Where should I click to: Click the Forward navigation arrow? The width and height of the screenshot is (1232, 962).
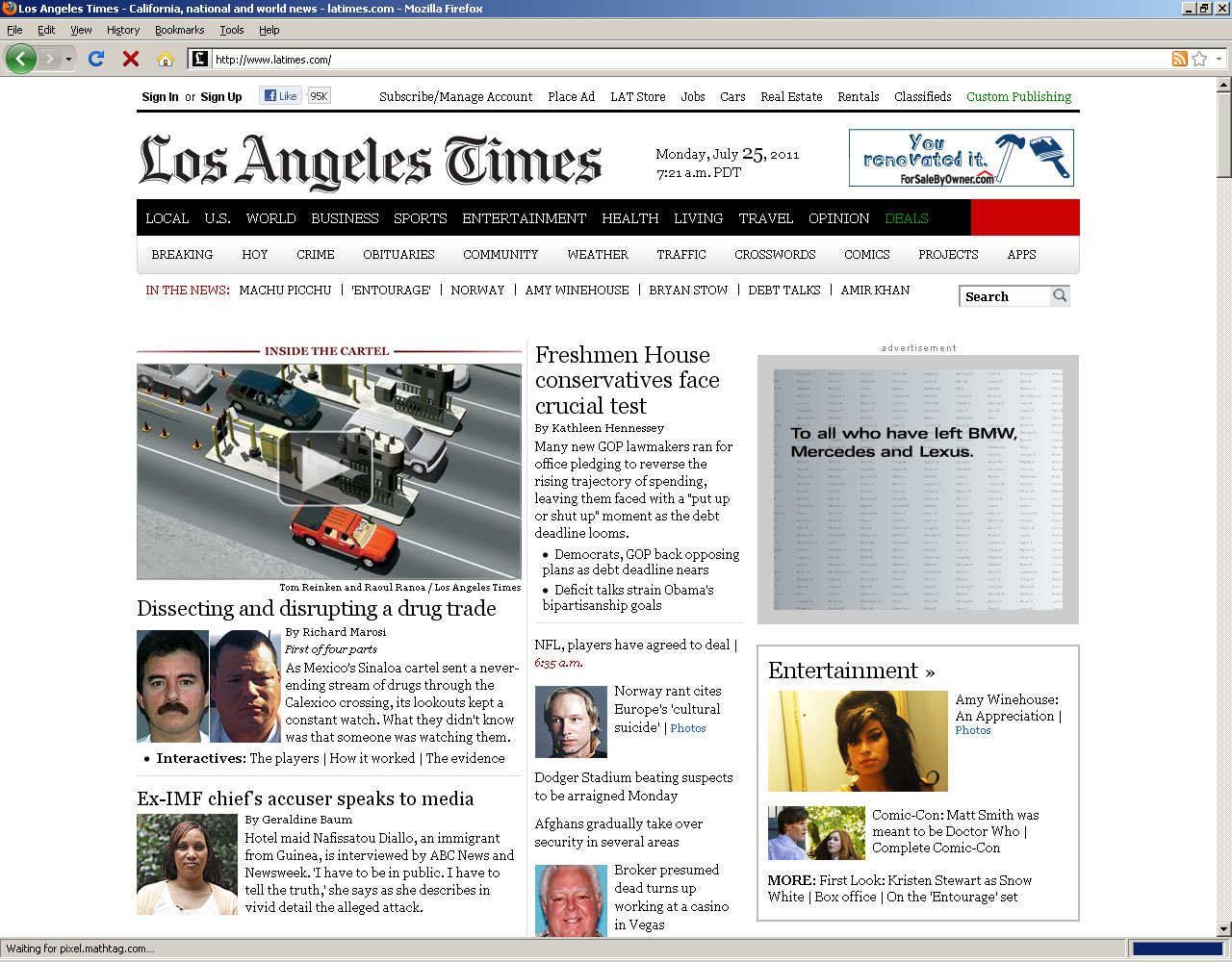click(x=50, y=59)
